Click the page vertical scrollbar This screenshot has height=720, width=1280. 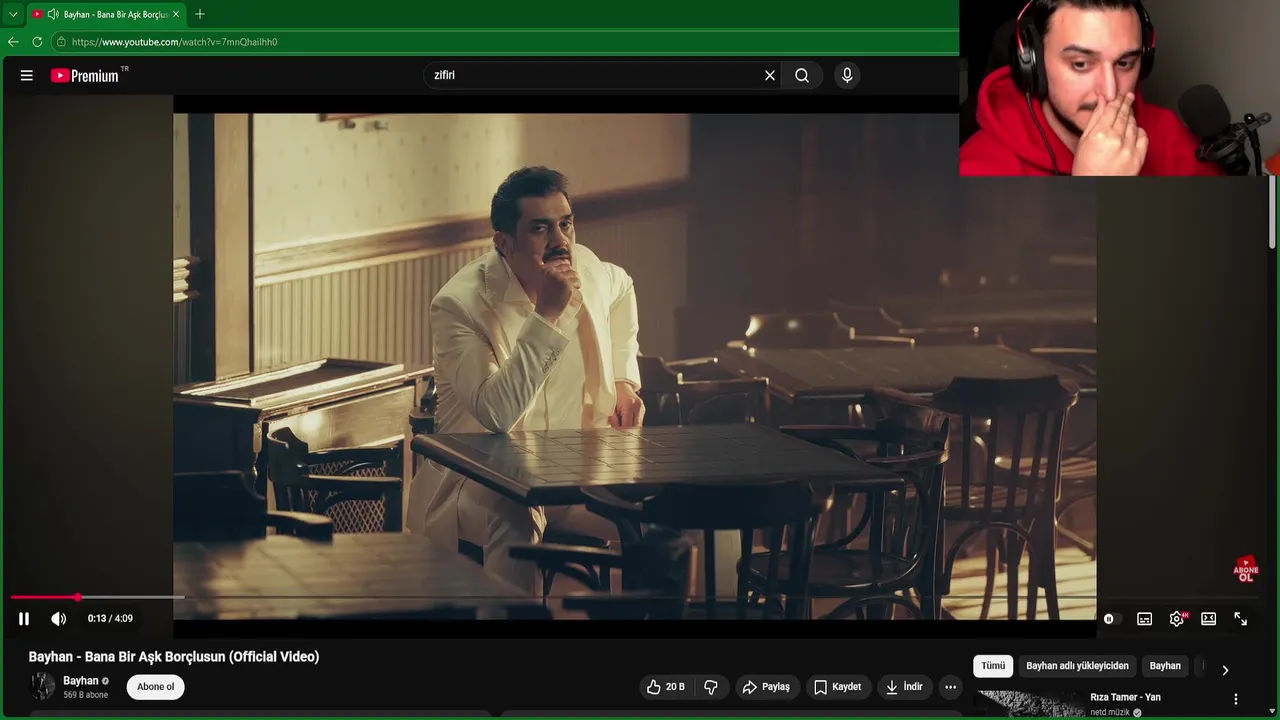pos(1272,213)
